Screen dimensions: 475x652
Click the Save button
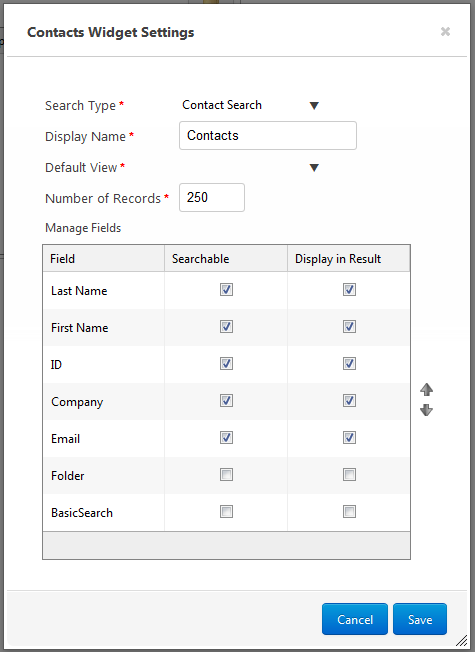coord(420,619)
